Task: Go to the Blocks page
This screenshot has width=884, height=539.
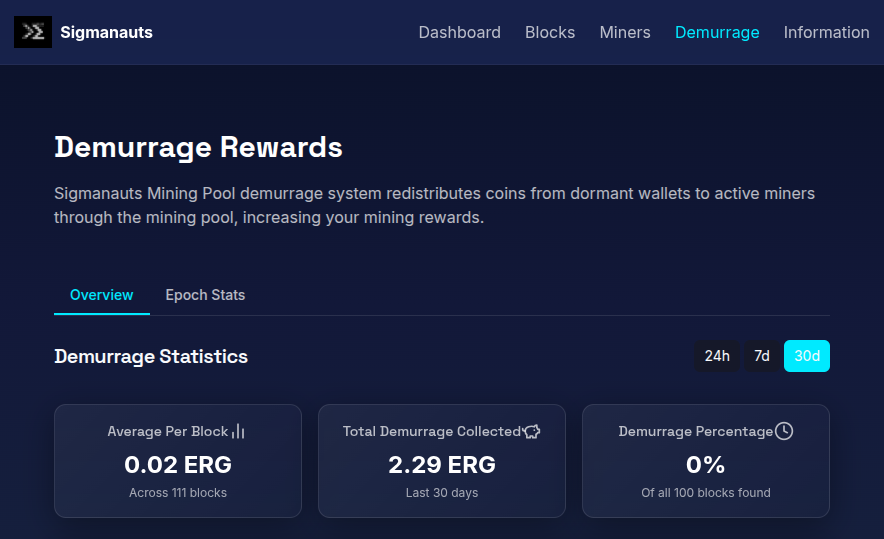Action: [x=550, y=32]
